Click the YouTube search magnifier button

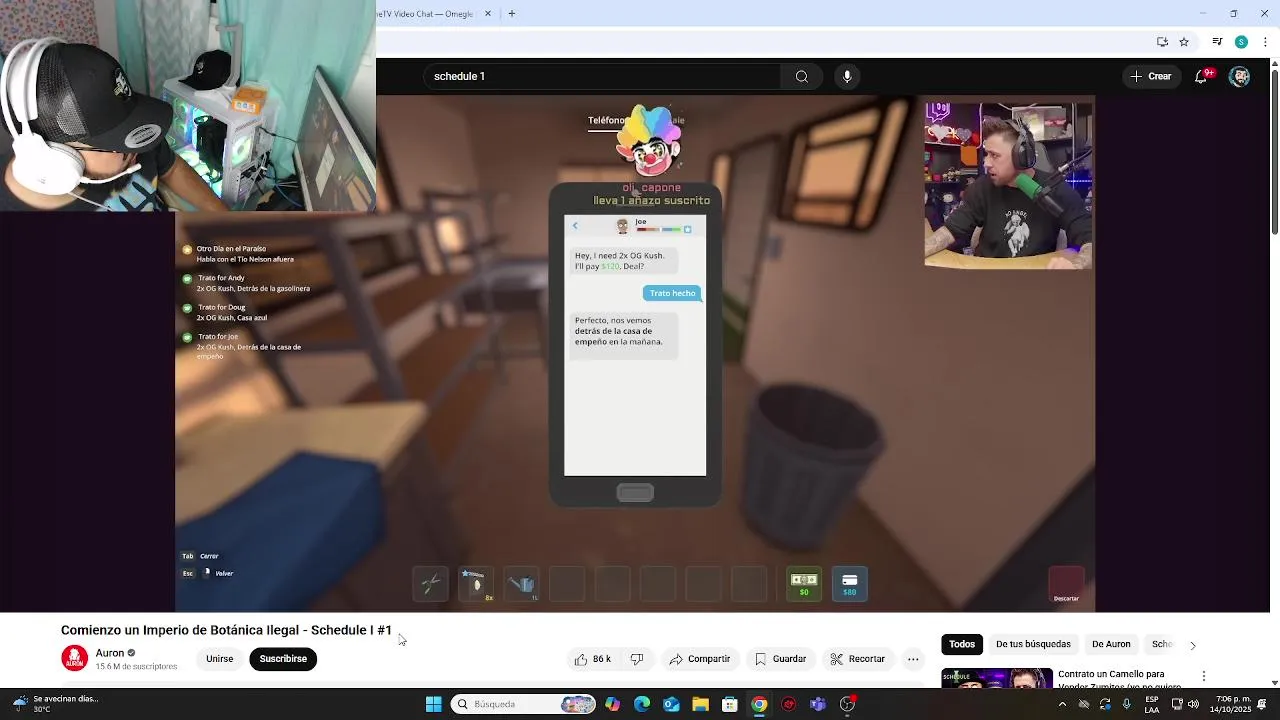tap(802, 76)
